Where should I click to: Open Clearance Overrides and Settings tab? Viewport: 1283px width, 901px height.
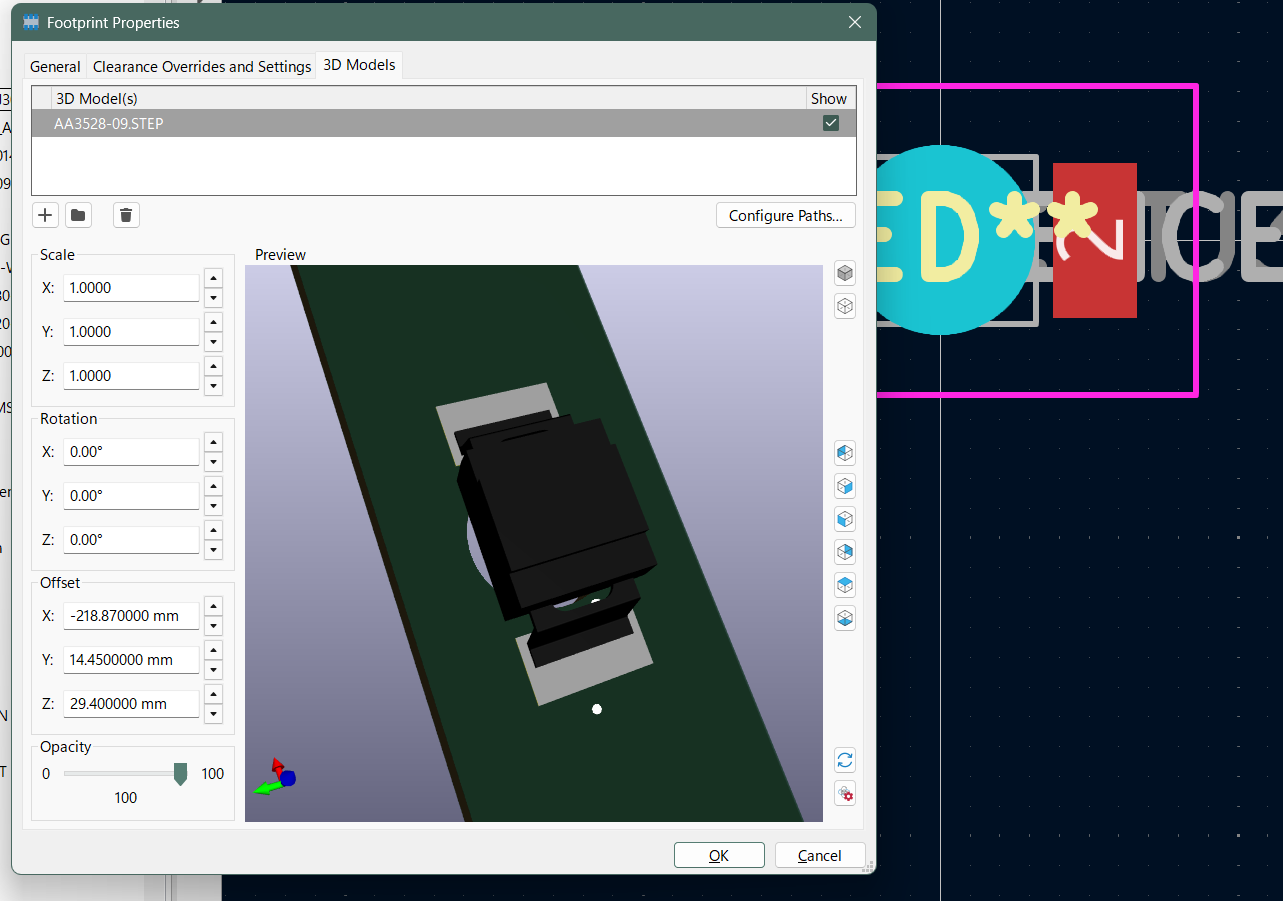point(202,67)
